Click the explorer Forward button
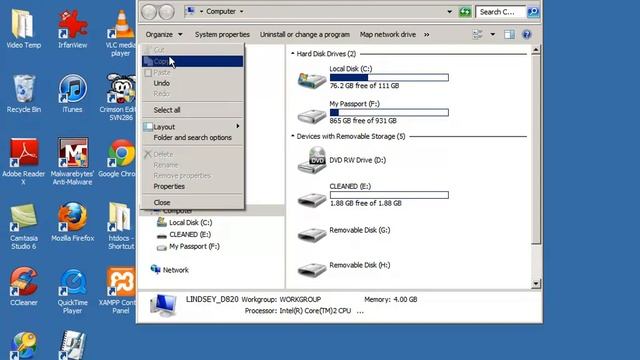This screenshot has width=640, height=360. click(166, 12)
